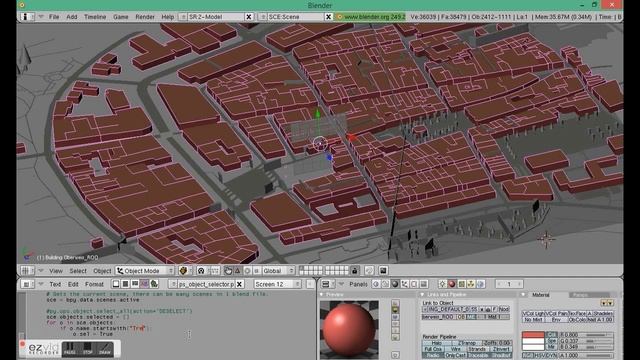640x360 pixels.
Task: Click the red material preview sphere
Action: [x=349, y=330]
